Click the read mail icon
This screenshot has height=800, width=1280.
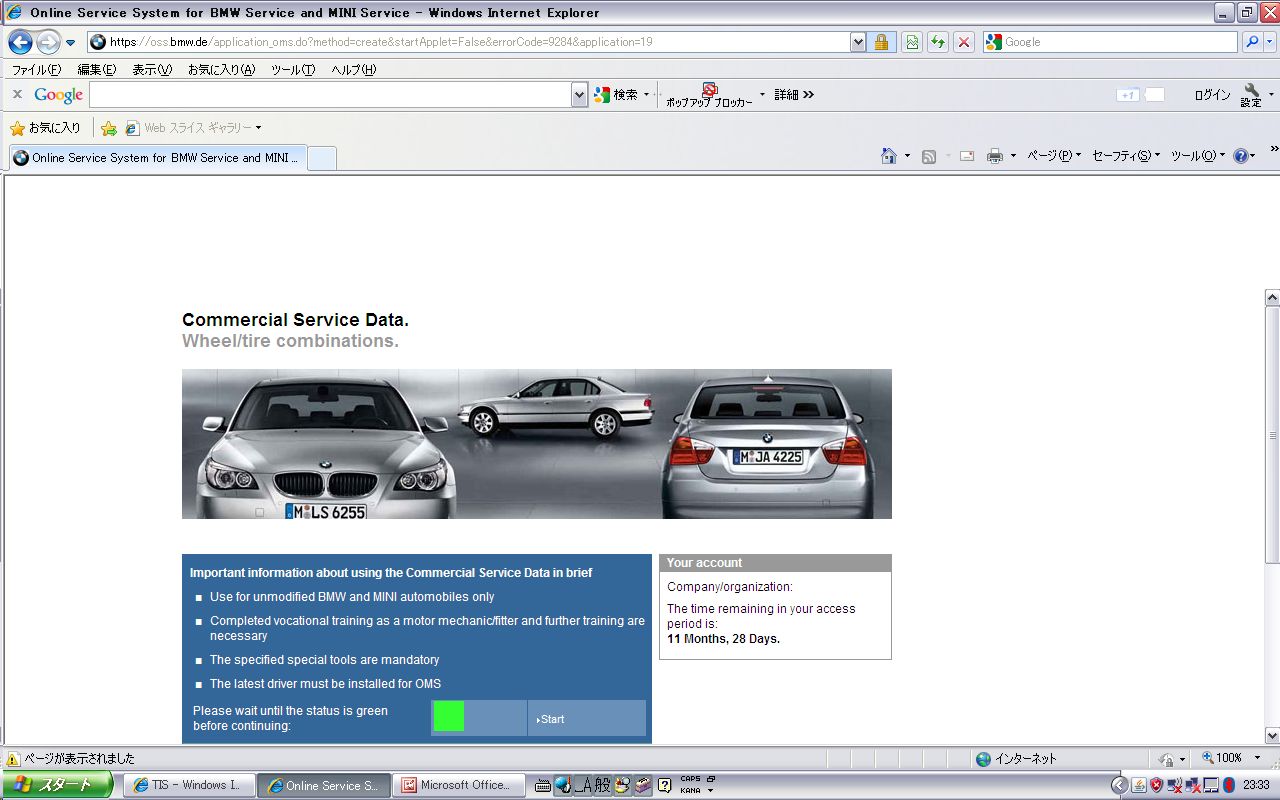click(x=967, y=156)
